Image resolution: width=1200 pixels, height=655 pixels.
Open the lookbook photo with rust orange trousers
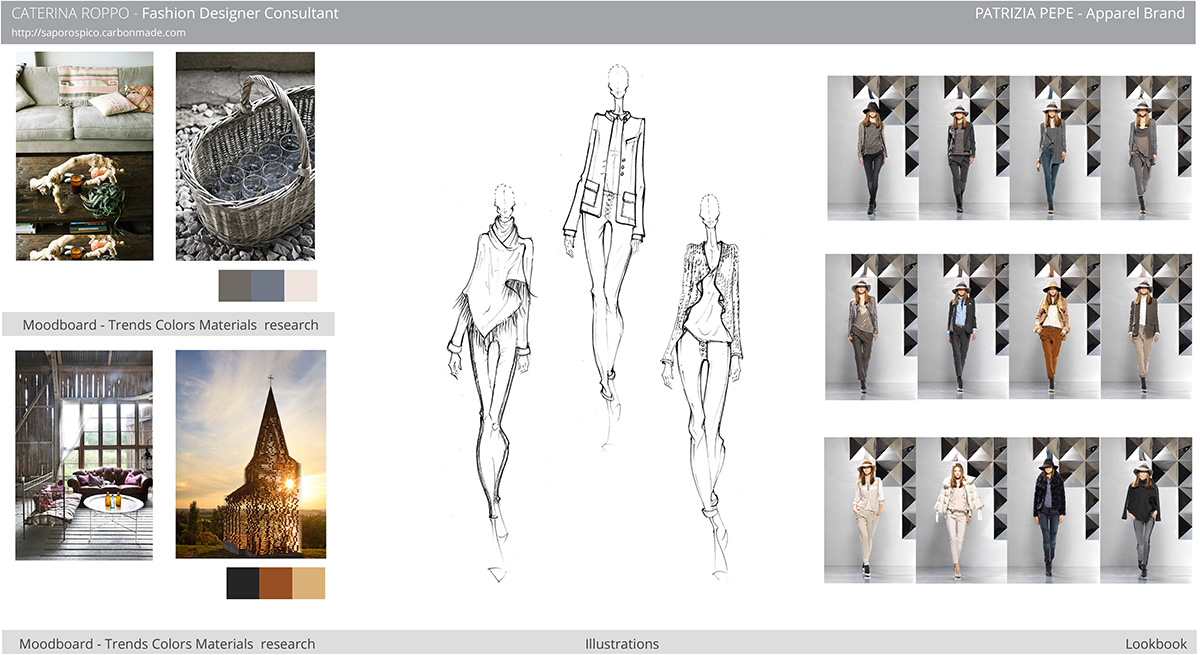[x=1053, y=326]
